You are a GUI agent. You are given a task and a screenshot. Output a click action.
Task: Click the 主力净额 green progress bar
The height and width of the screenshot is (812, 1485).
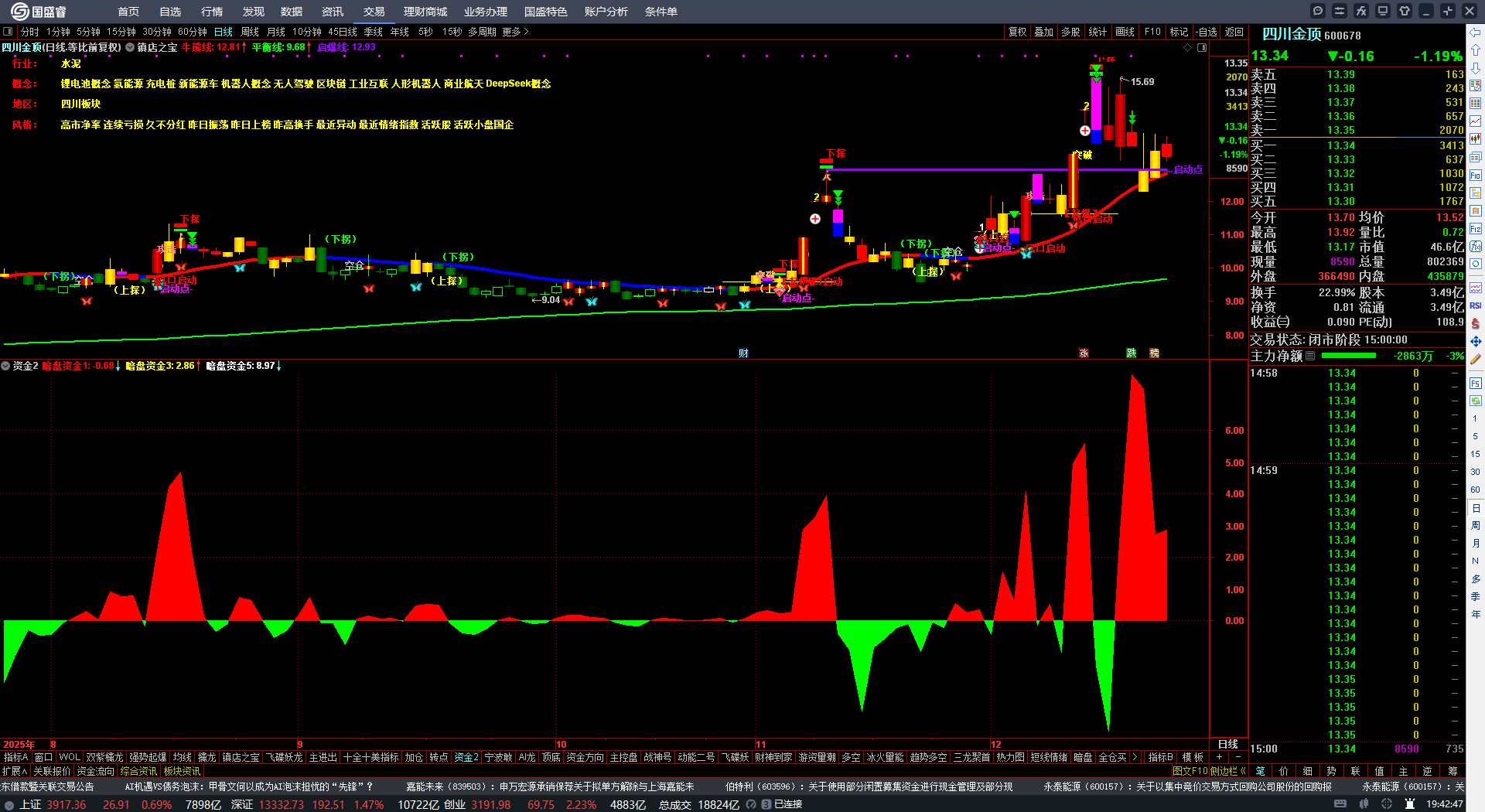[1349, 356]
